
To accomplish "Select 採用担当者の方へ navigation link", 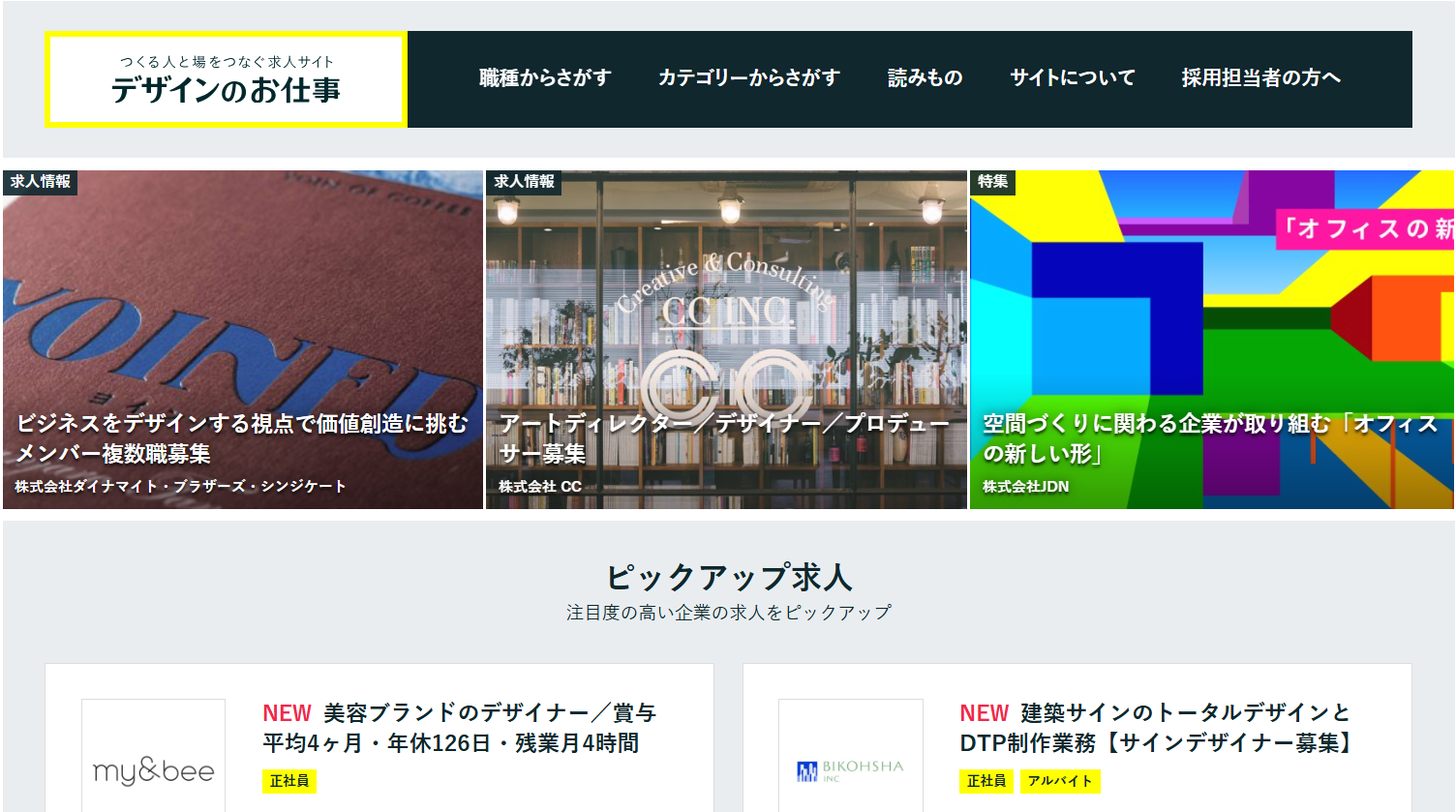I will [x=1260, y=77].
